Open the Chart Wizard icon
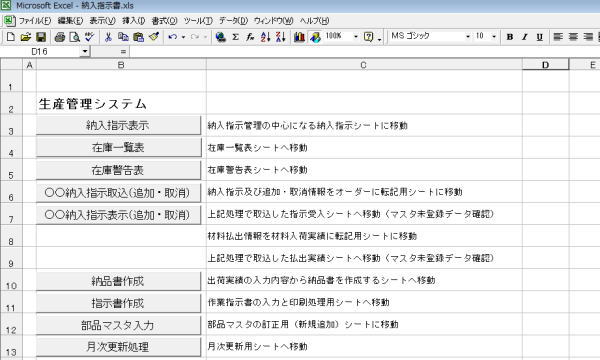600x360 pixels. coord(299,37)
